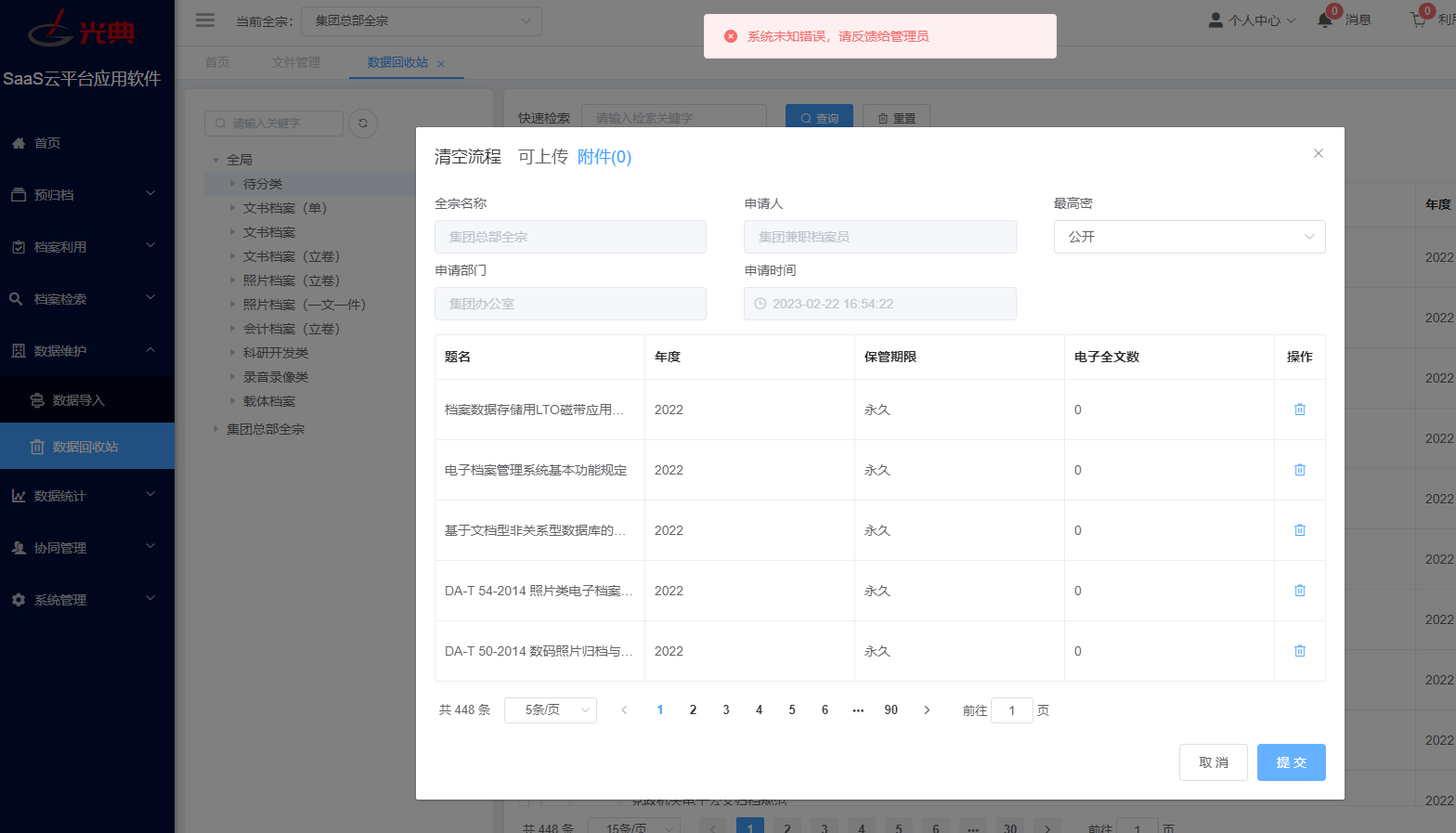Viewport: 1456px width, 833px height.
Task: Collapse the 全局 tree node
Action: pyautogui.click(x=216, y=160)
